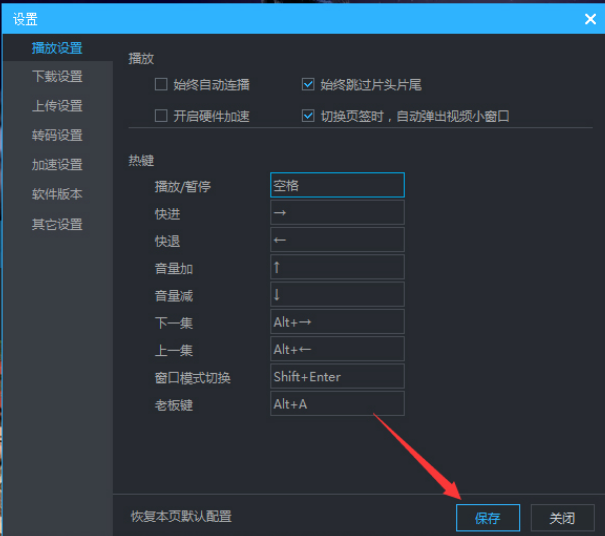Uncheck 切换页签时，自动弹出视频小窗口

pyautogui.click(x=308, y=115)
